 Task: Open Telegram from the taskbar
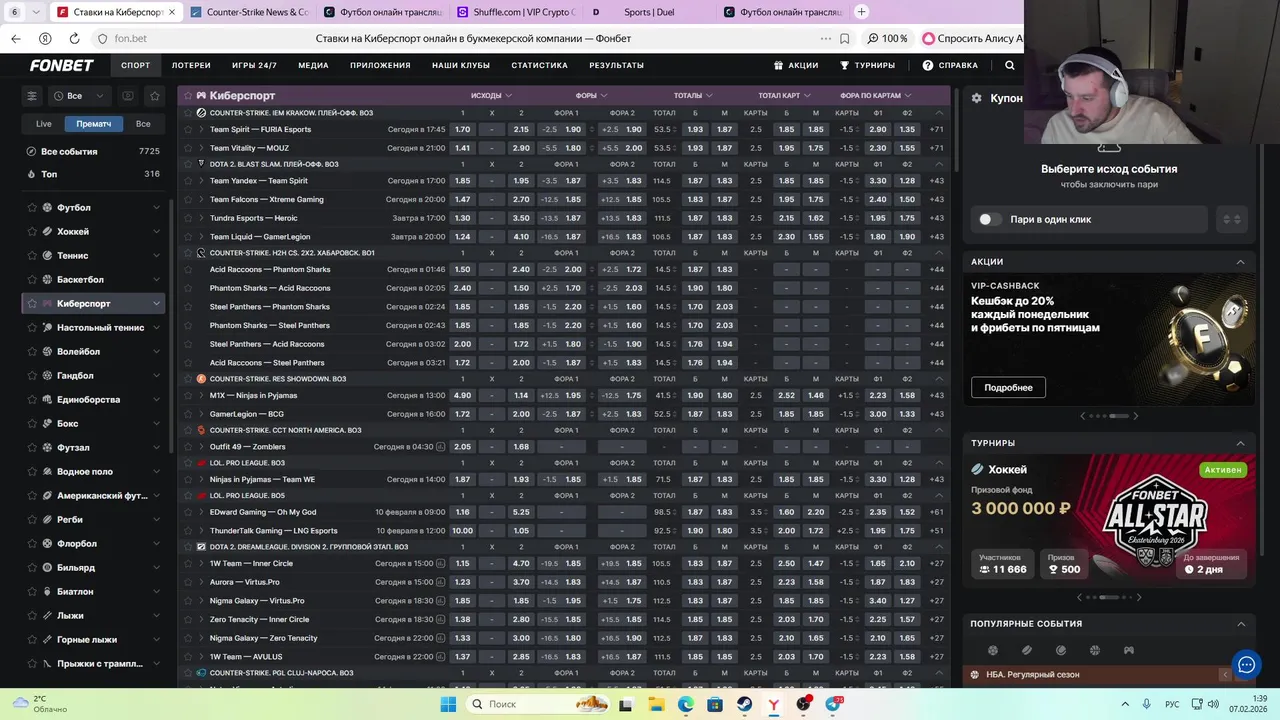pos(833,704)
